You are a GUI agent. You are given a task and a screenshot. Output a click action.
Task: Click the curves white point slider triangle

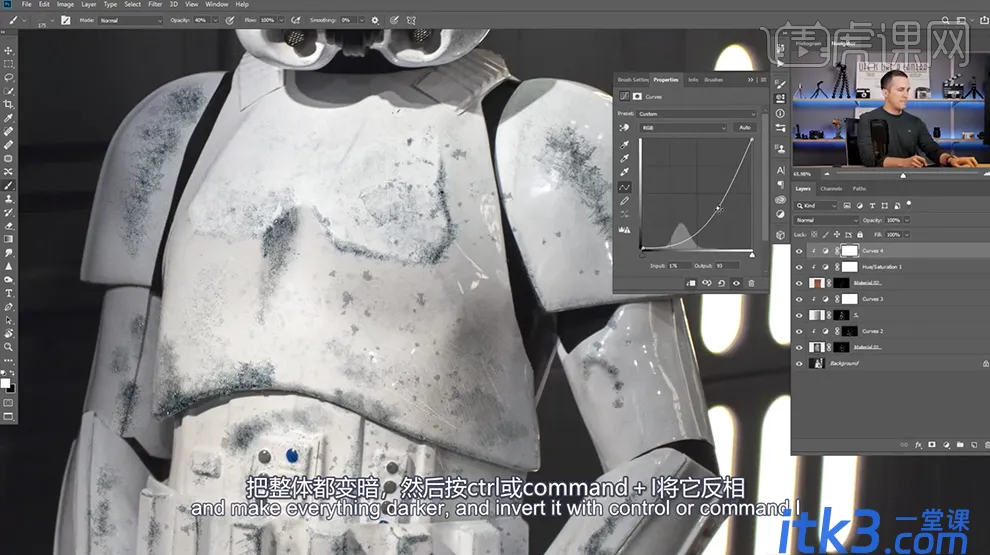tap(752, 254)
